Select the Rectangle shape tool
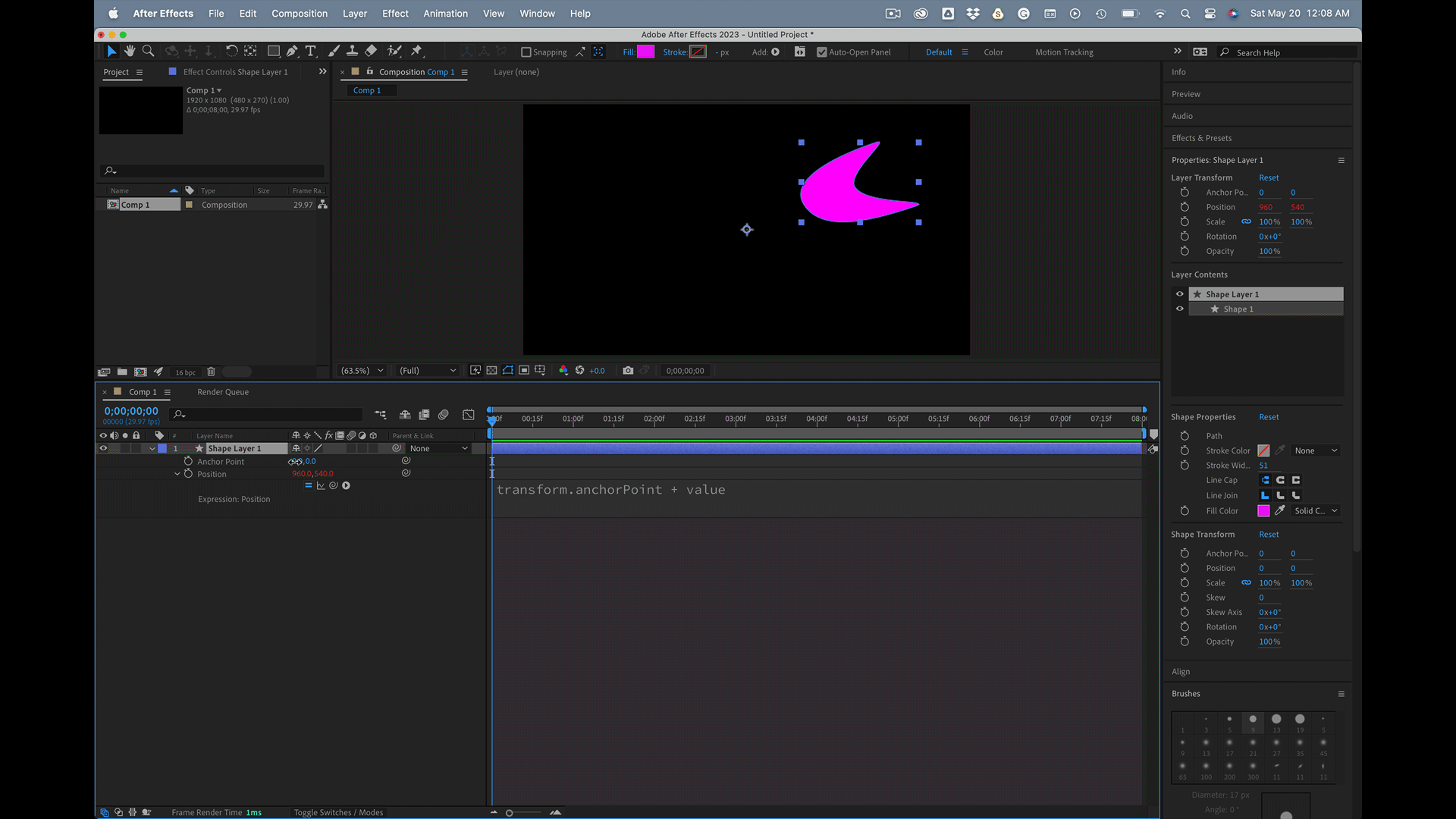The width and height of the screenshot is (1456, 819). (x=274, y=51)
